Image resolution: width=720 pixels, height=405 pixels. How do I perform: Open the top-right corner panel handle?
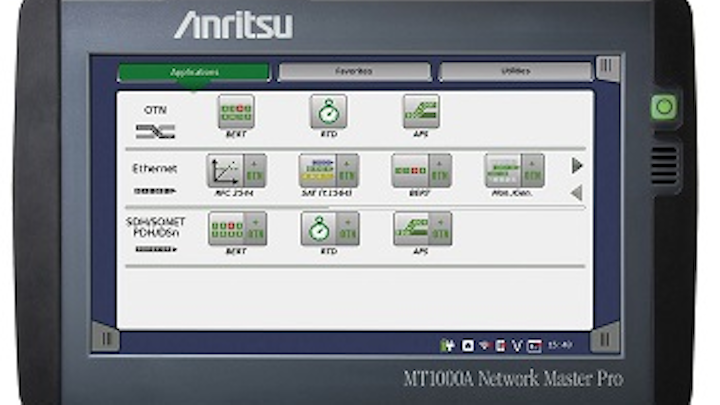point(607,68)
